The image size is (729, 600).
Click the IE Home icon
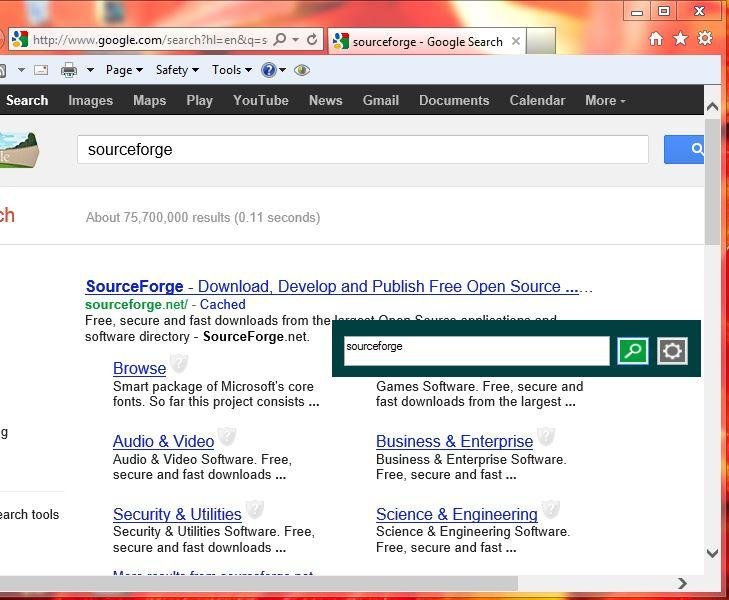pyautogui.click(x=656, y=39)
